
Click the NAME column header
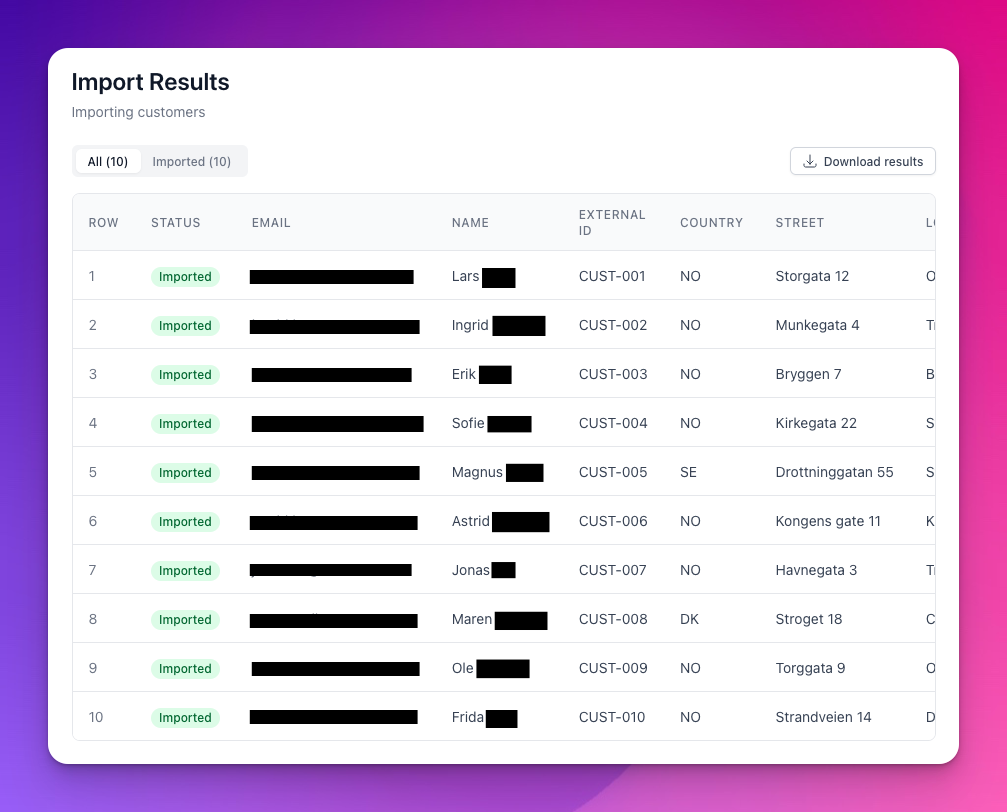tap(470, 222)
